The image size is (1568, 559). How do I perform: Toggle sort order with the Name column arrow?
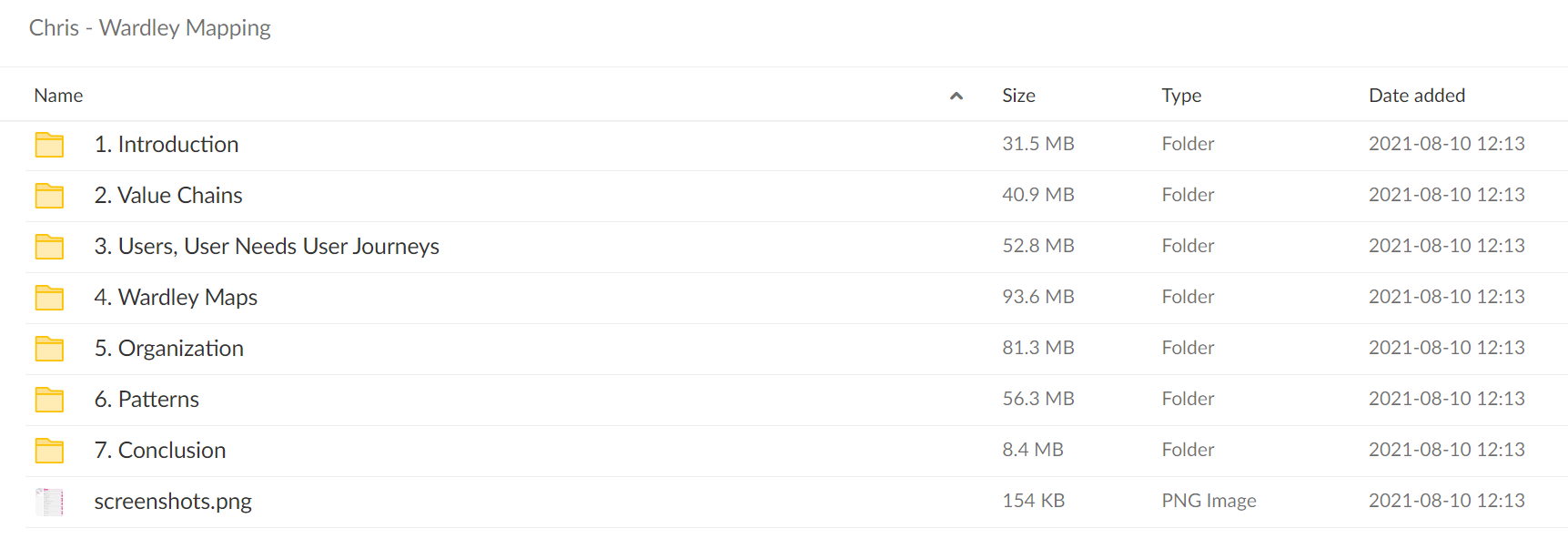click(x=956, y=96)
